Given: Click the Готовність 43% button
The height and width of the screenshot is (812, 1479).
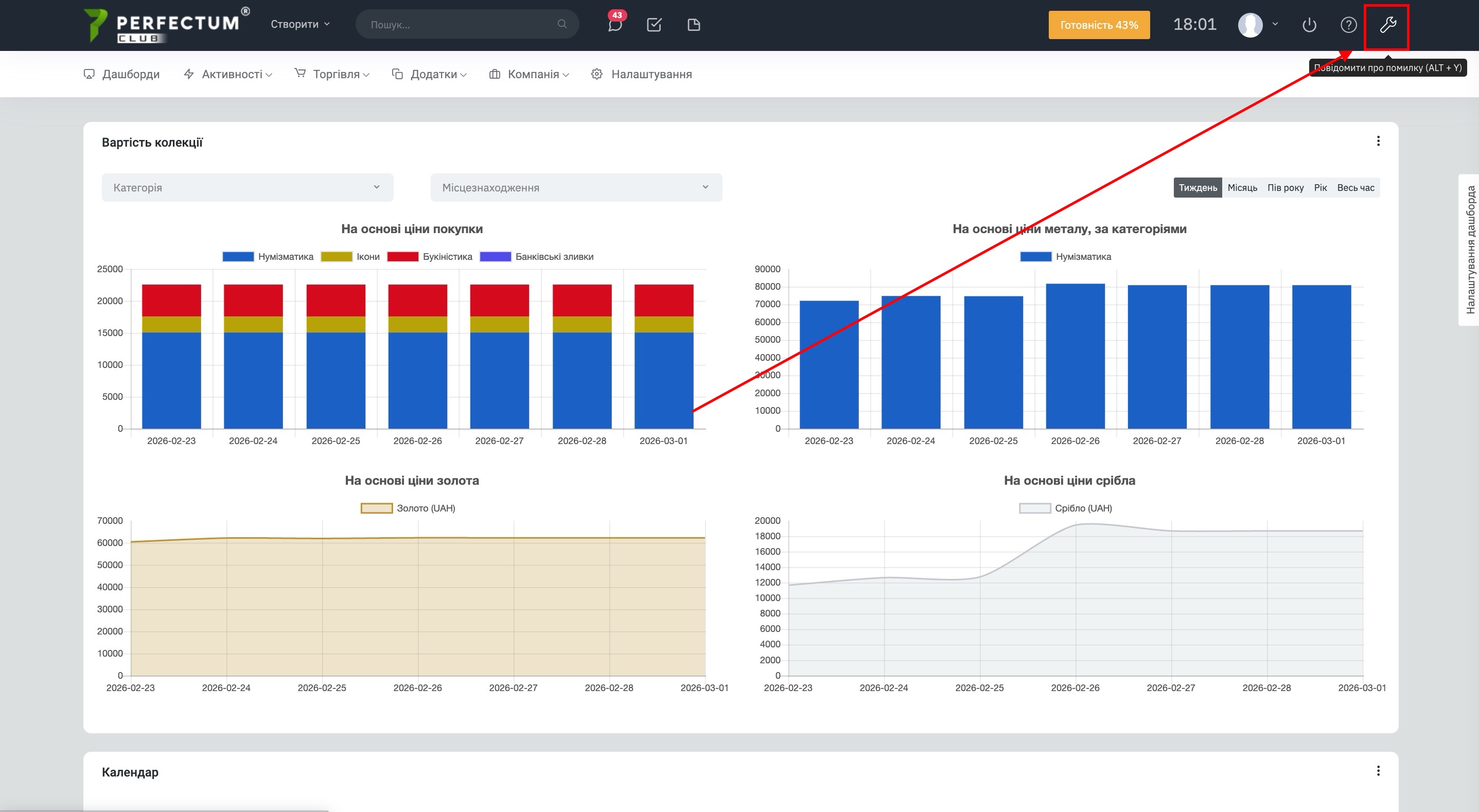Looking at the screenshot, I should click(x=1098, y=25).
